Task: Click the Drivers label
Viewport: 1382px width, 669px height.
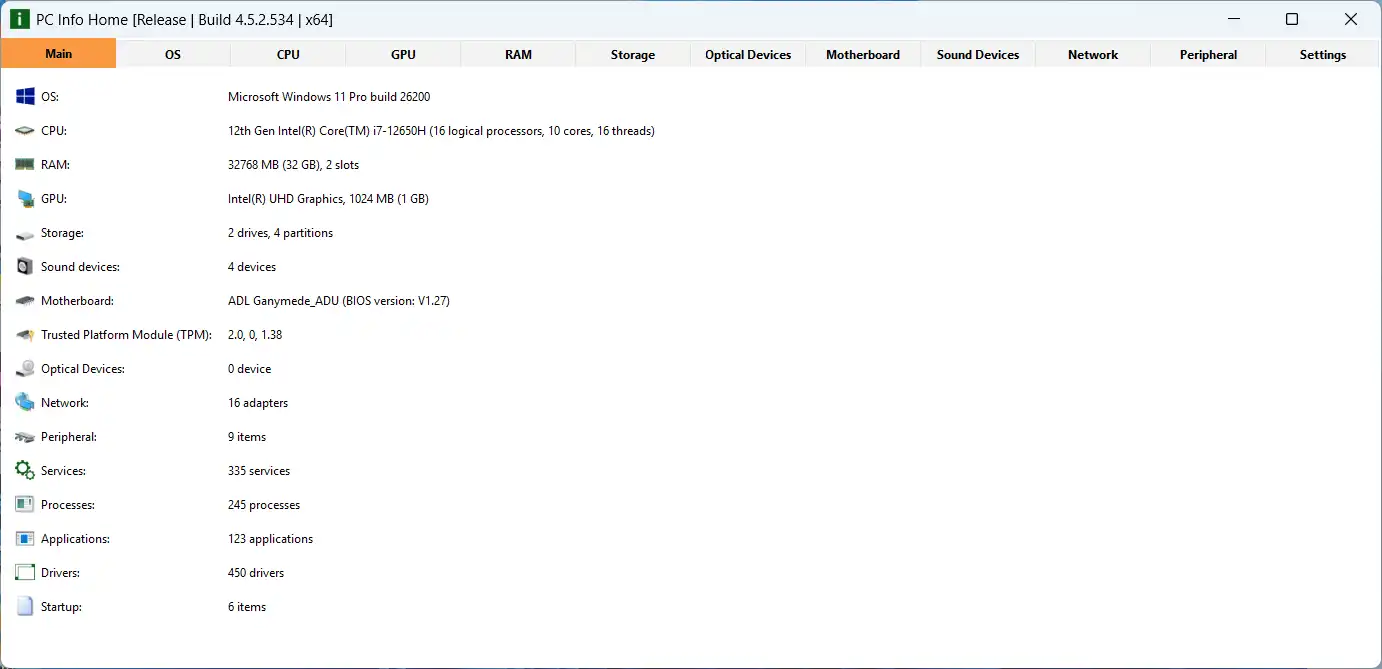Action: pos(60,573)
